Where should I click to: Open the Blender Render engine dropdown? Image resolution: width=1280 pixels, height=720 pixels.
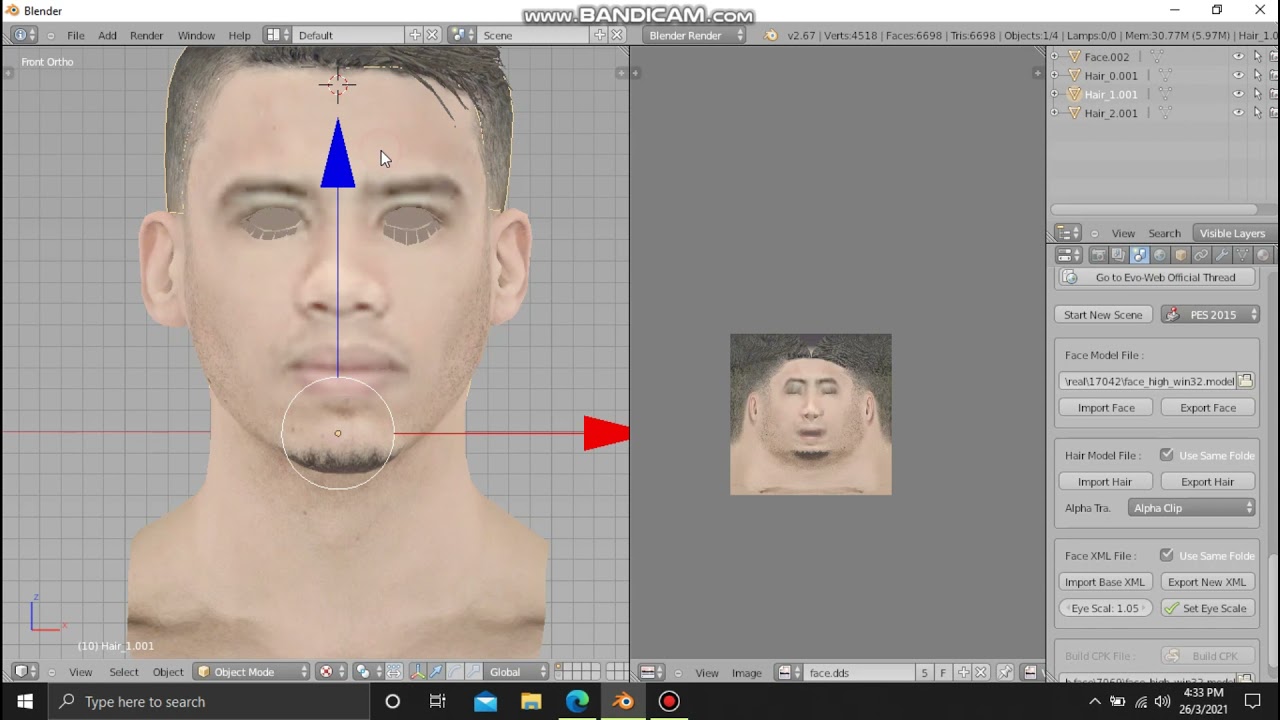[x=695, y=35]
